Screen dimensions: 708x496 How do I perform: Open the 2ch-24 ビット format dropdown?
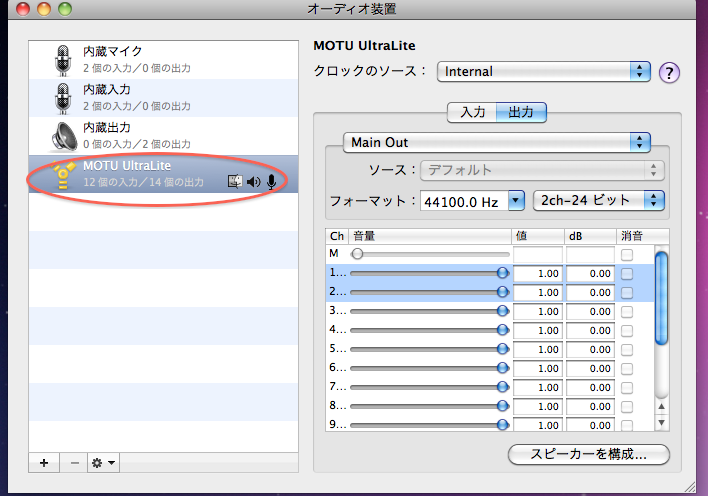coord(599,201)
